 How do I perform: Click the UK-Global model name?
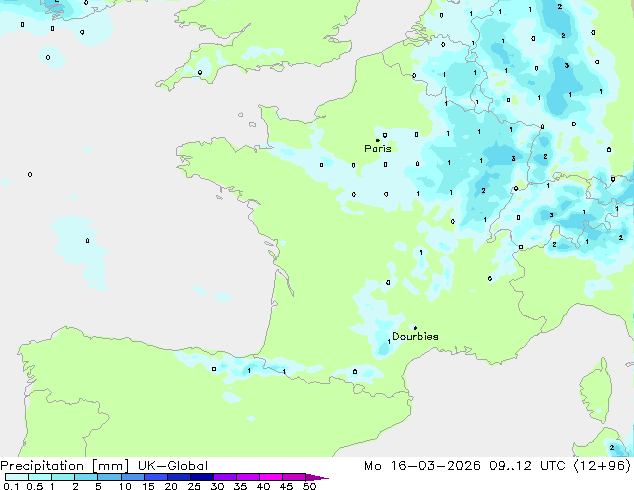click(x=173, y=466)
